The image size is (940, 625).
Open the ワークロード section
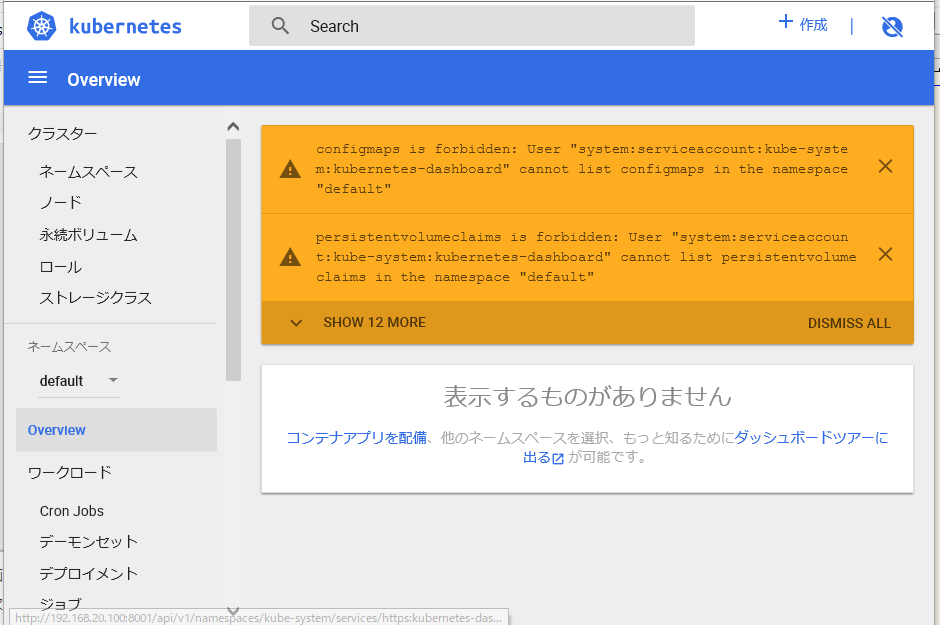point(70,473)
